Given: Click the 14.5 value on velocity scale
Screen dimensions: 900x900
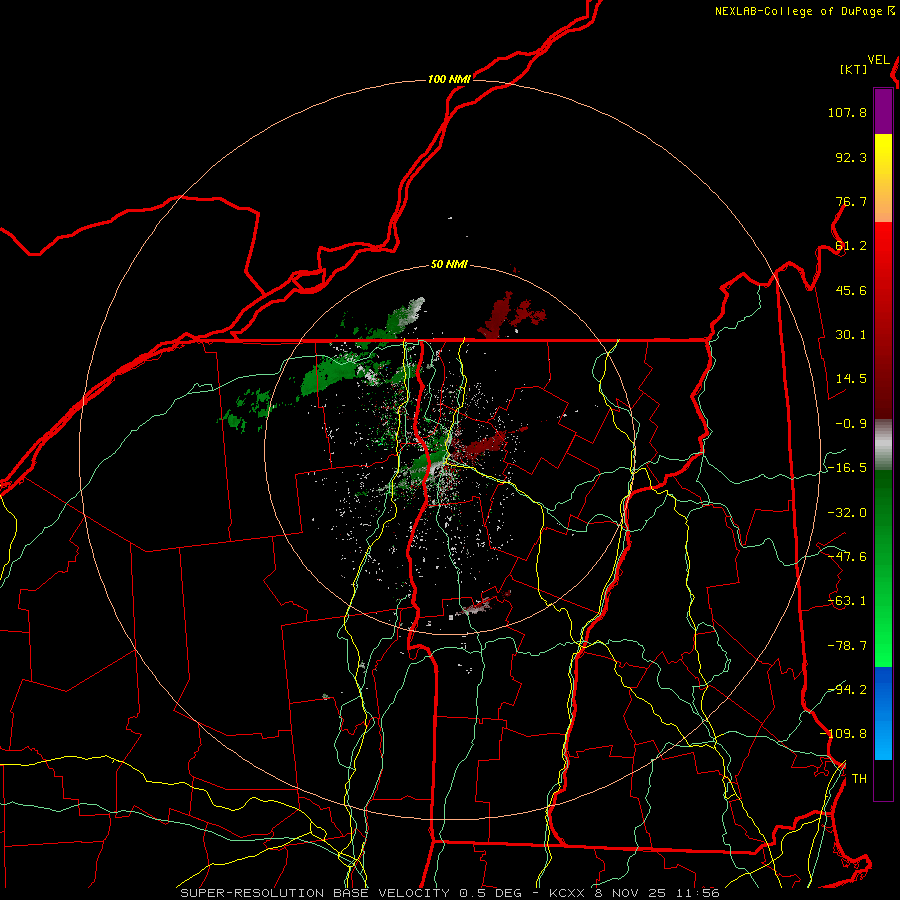Looking at the screenshot, I should tap(851, 379).
